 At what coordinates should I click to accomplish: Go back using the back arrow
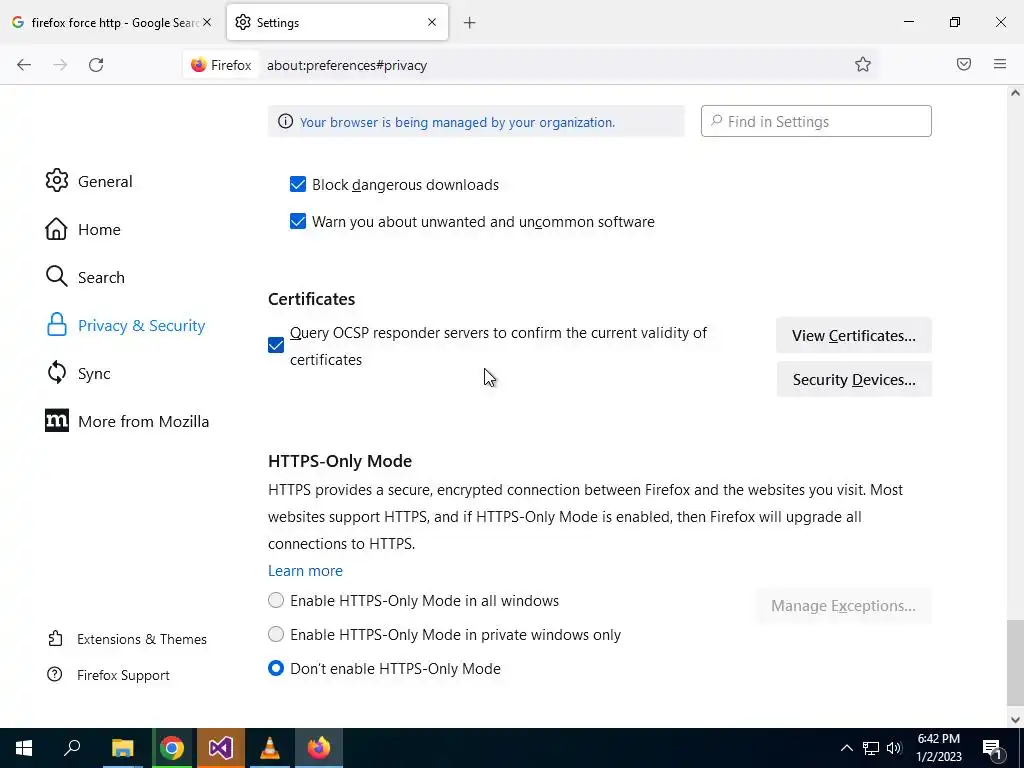coord(24,65)
